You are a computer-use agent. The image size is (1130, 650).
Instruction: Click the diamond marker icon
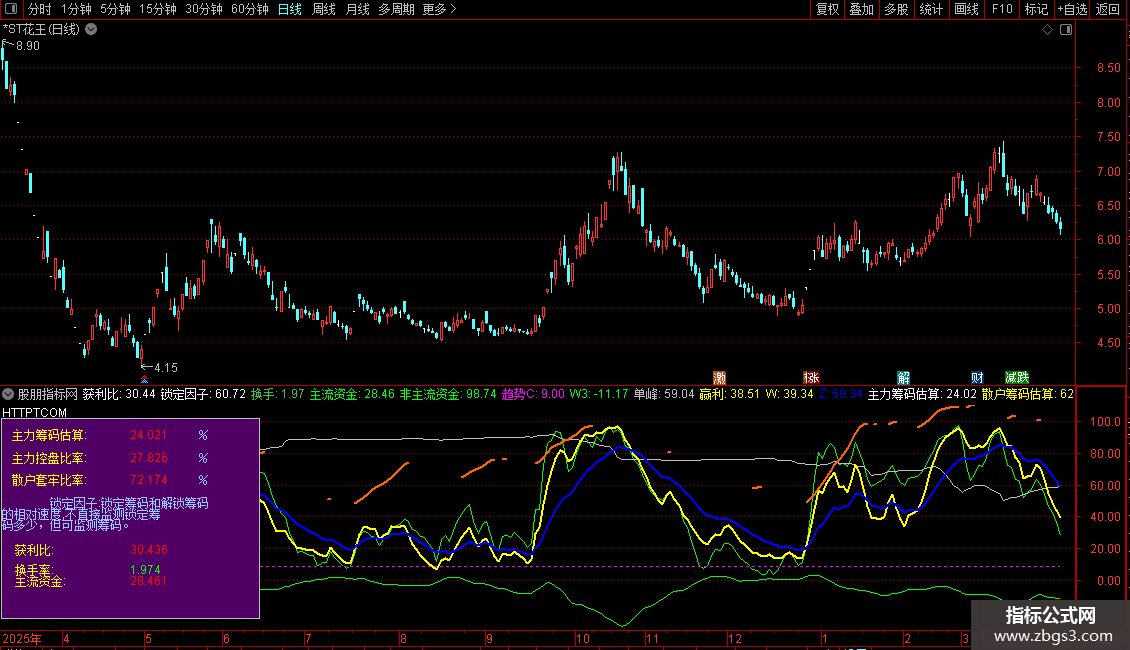coord(1048,30)
